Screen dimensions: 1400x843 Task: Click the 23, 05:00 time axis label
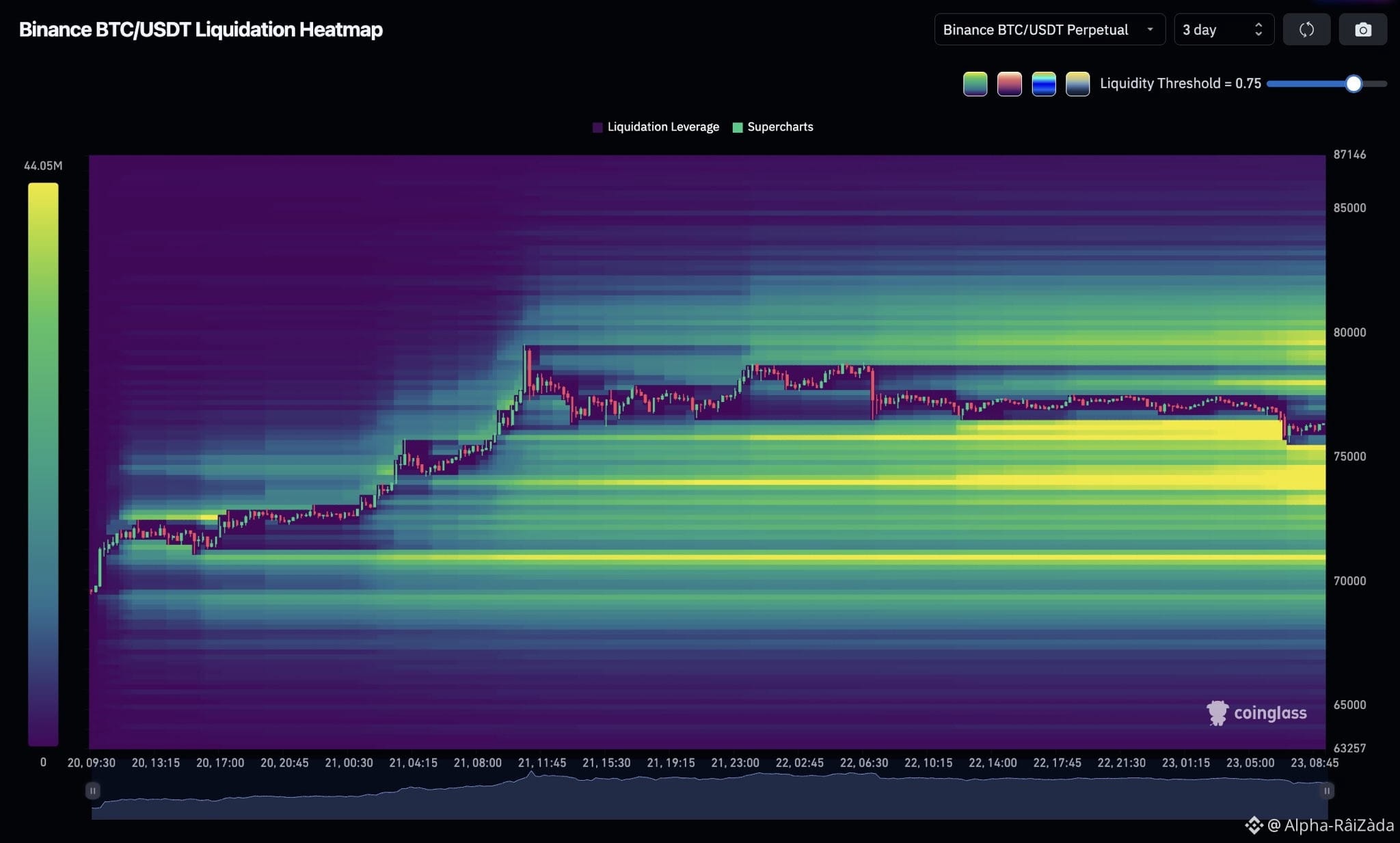coord(1250,762)
